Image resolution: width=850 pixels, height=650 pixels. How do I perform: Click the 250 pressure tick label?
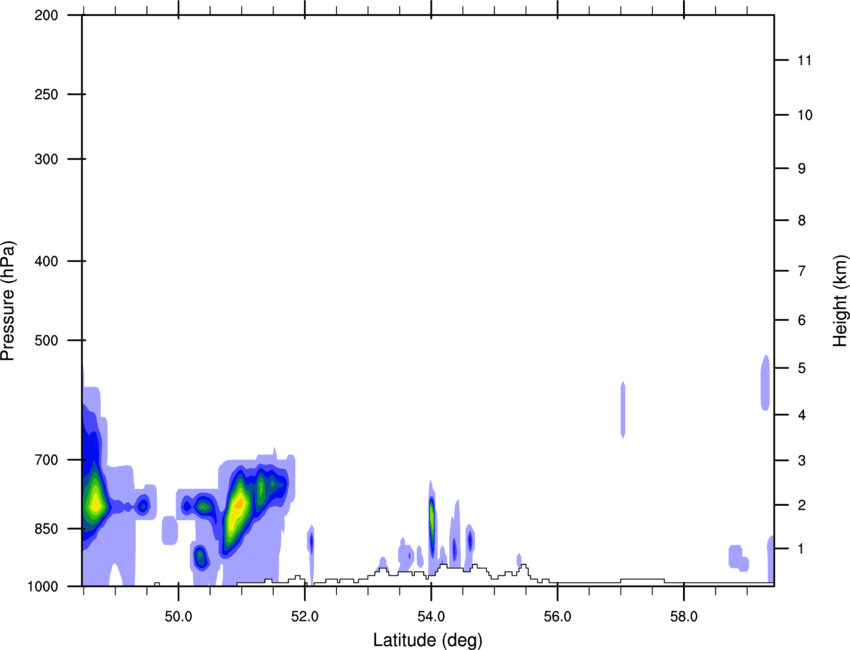pyautogui.click(x=46, y=94)
